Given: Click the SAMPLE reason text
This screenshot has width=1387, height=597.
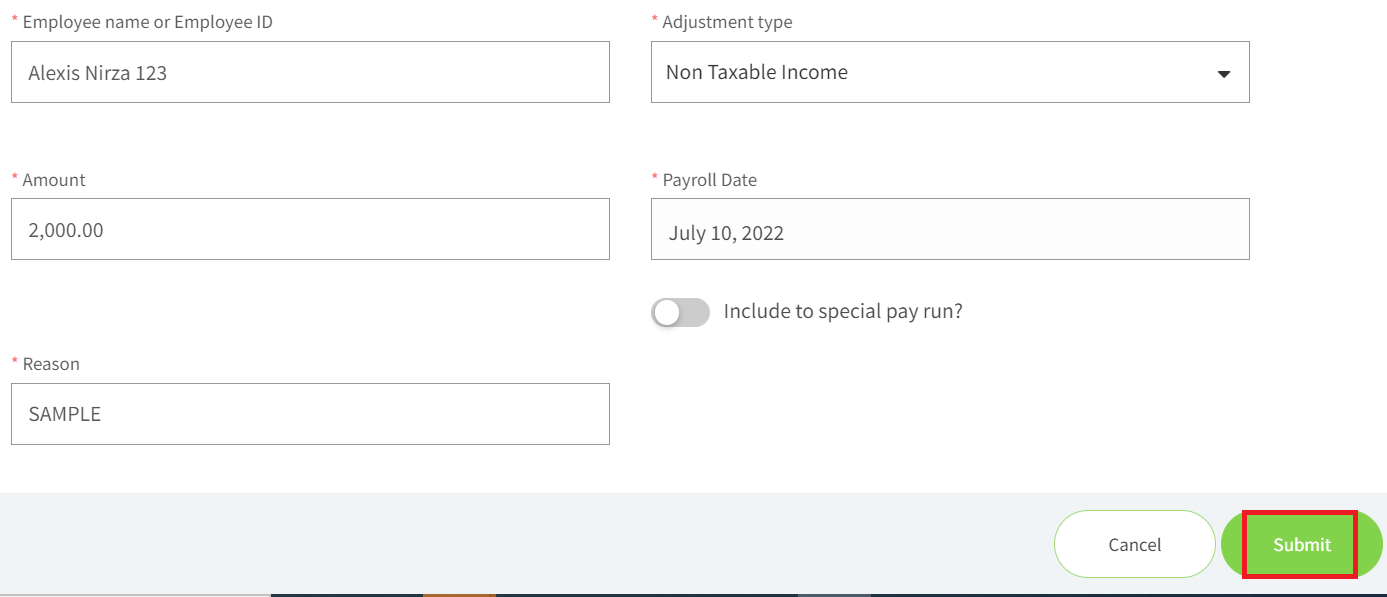Looking at the screenshot, I should point(65,414).
